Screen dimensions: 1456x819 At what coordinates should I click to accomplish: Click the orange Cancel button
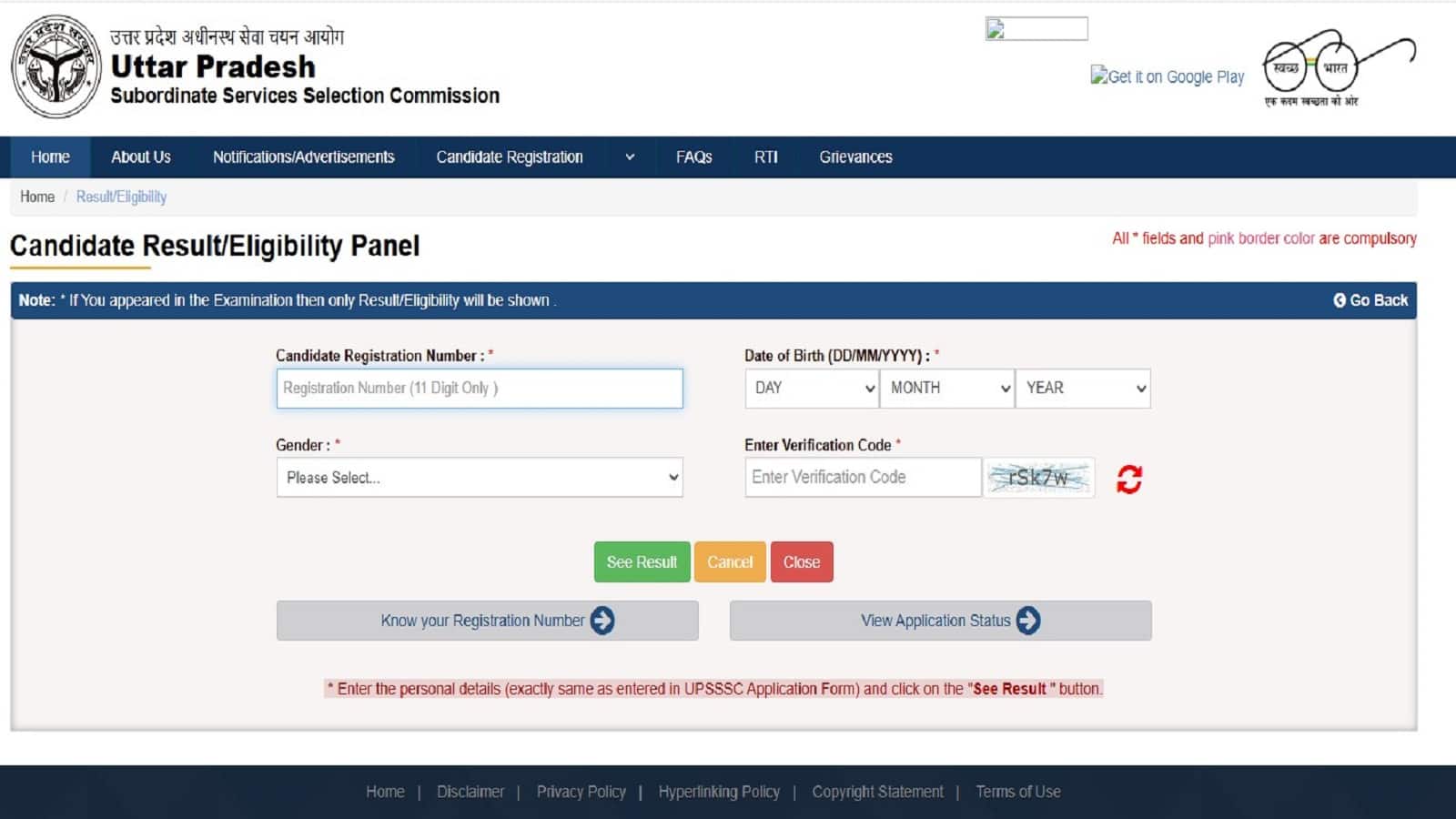click(x=730, y=561)
